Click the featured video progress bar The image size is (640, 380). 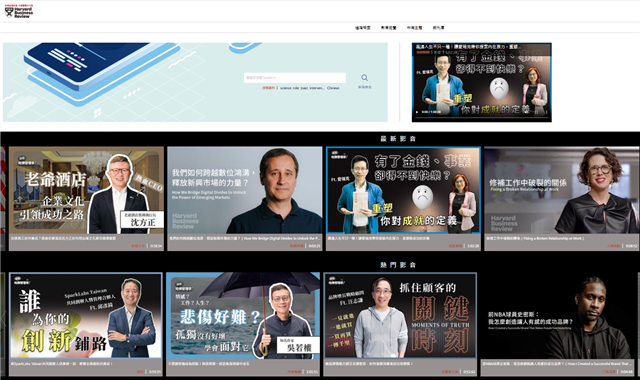point(482,117)
